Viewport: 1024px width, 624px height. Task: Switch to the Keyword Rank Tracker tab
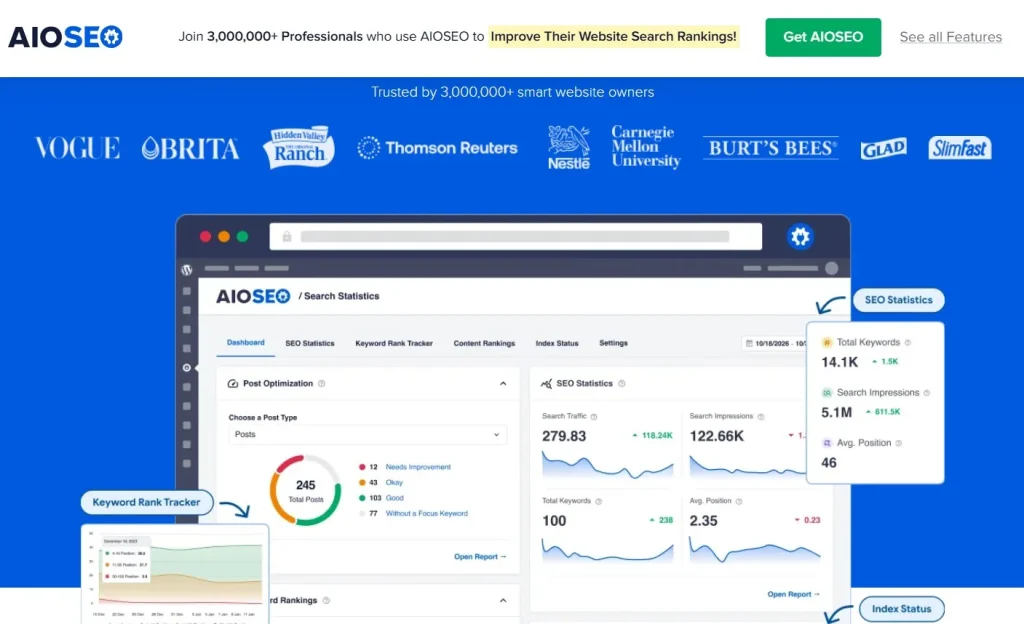tap(395, 342)
